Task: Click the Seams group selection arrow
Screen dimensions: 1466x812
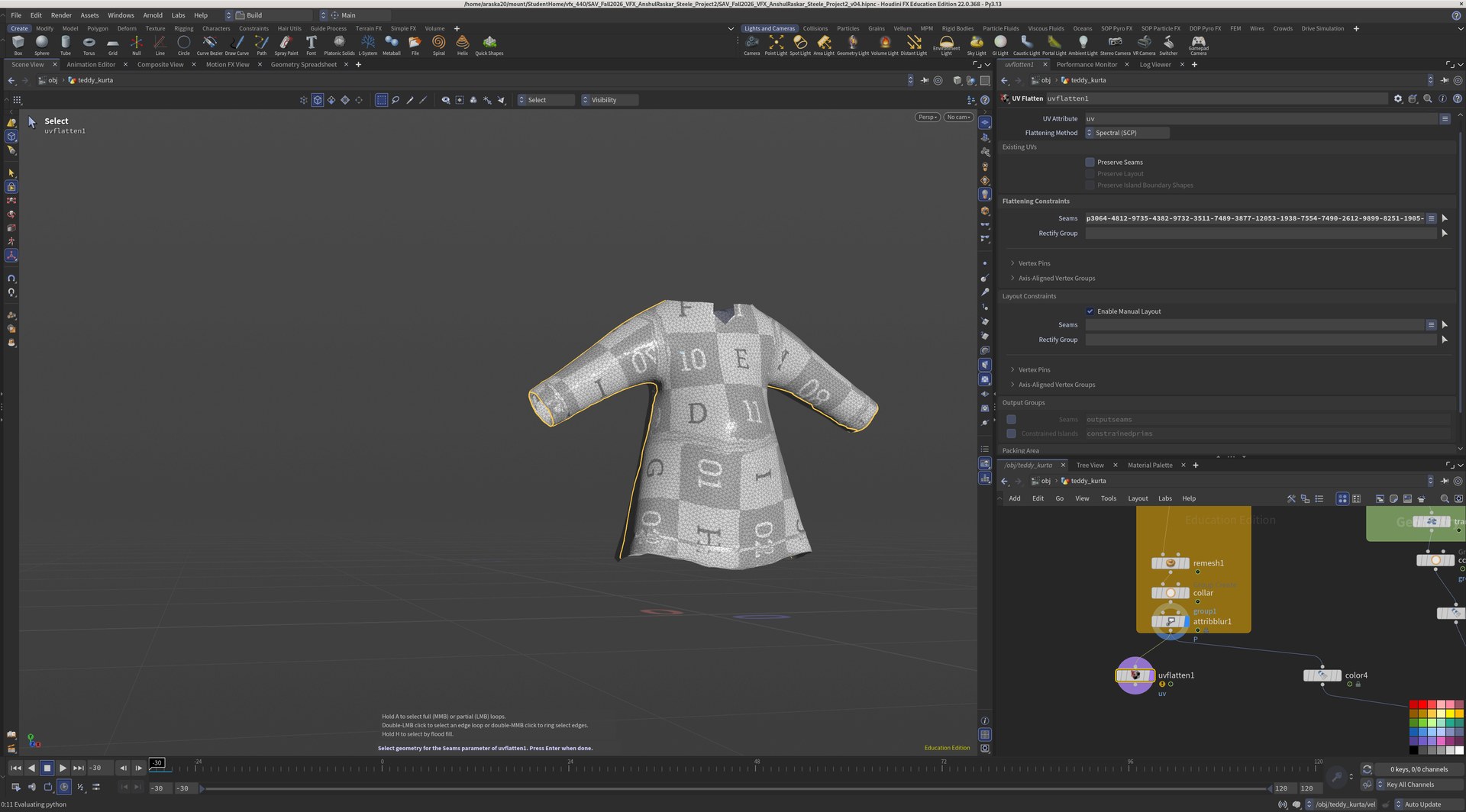Action: tap(1445, 218)
